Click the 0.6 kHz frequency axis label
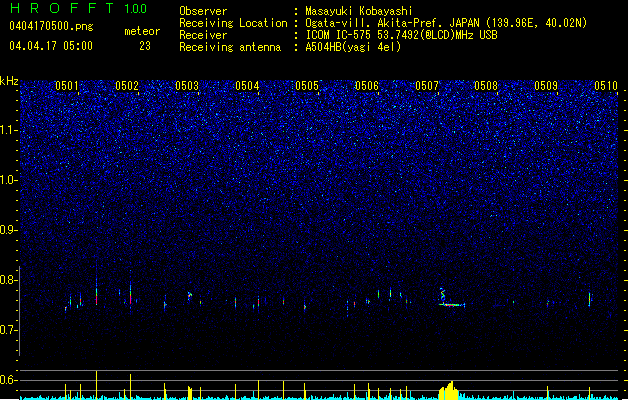Screen dimensions: 629x400 (x=9, y=380)
